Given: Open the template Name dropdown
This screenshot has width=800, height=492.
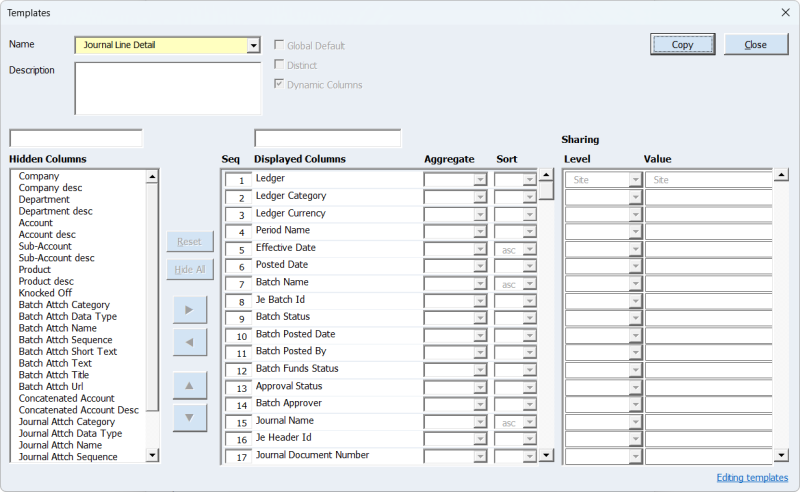Looking at the screenshot, I should point(253,45).
